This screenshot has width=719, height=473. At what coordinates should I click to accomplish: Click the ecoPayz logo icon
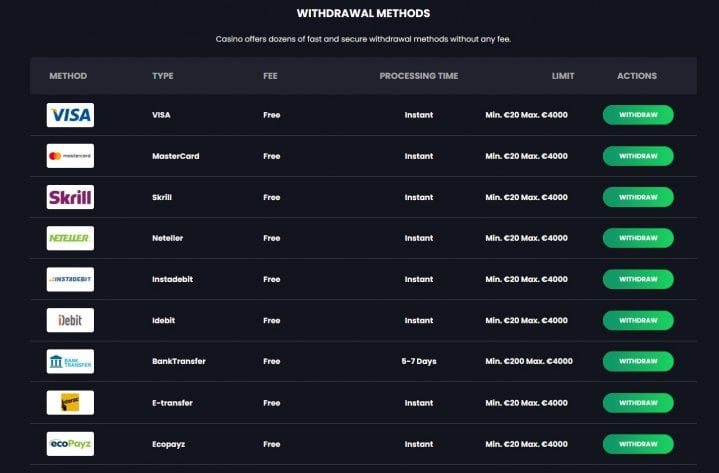click(x=70, y=444)
